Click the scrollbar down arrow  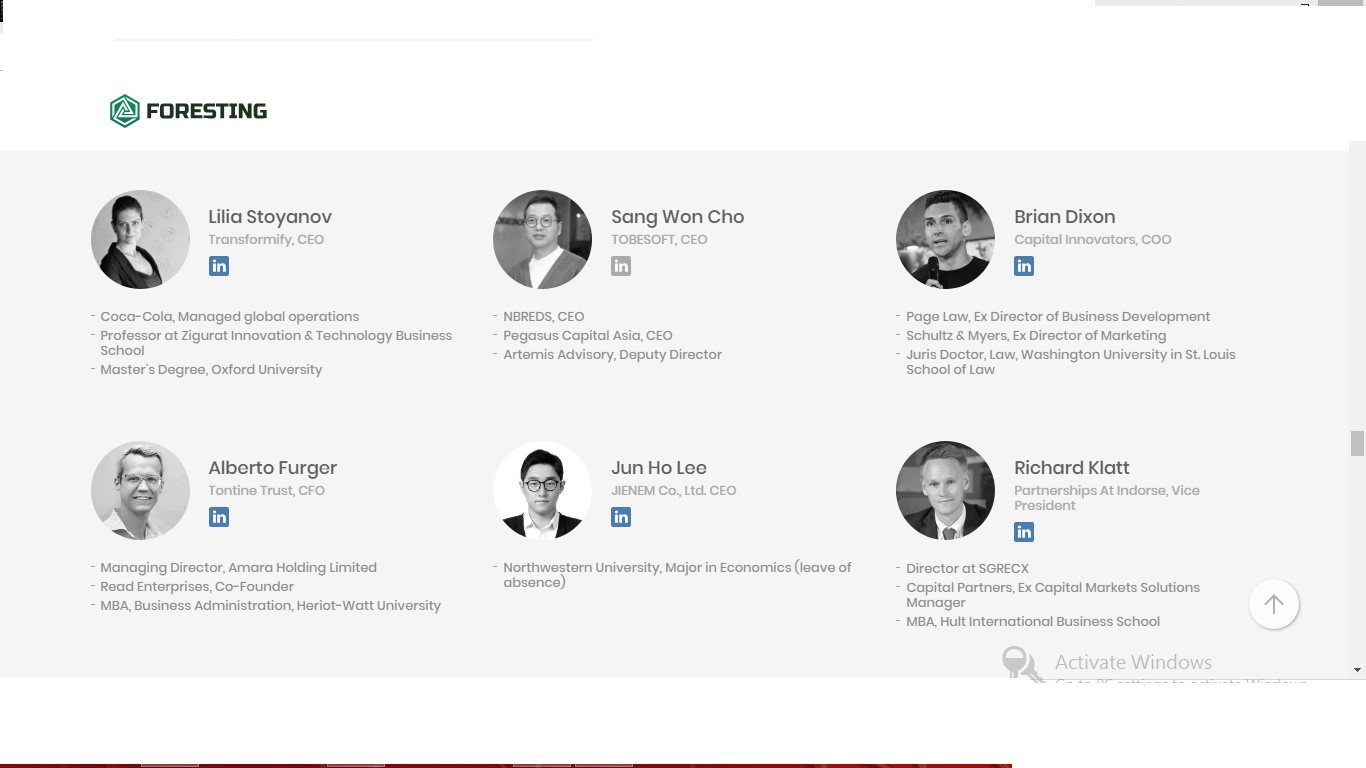(x=1357, y=669)
